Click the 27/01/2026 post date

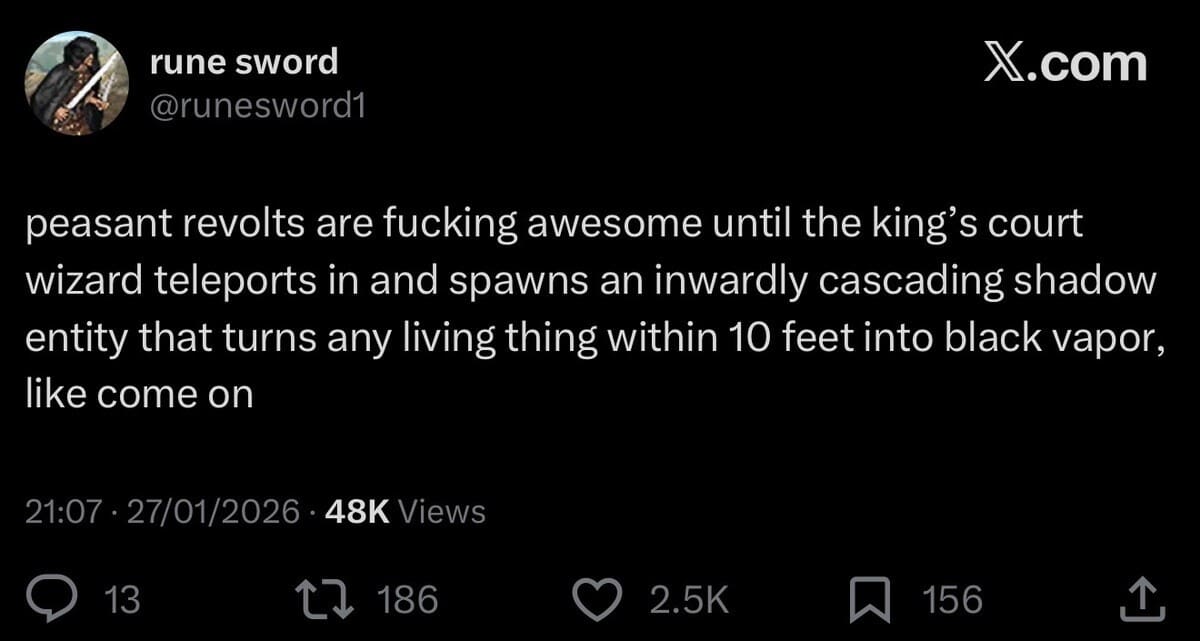tap(211, 512)
